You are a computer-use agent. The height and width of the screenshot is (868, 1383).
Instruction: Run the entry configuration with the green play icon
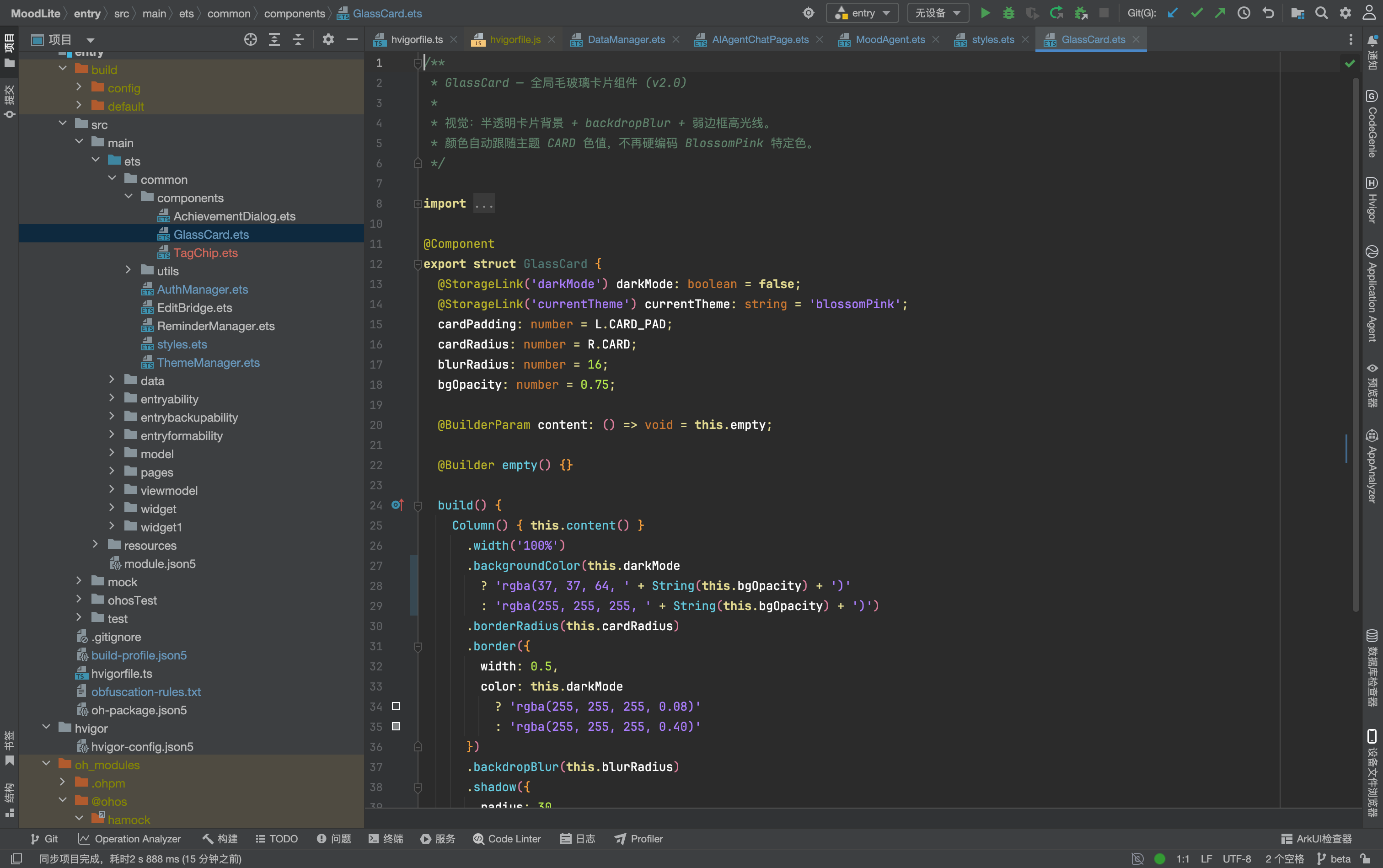985,13
